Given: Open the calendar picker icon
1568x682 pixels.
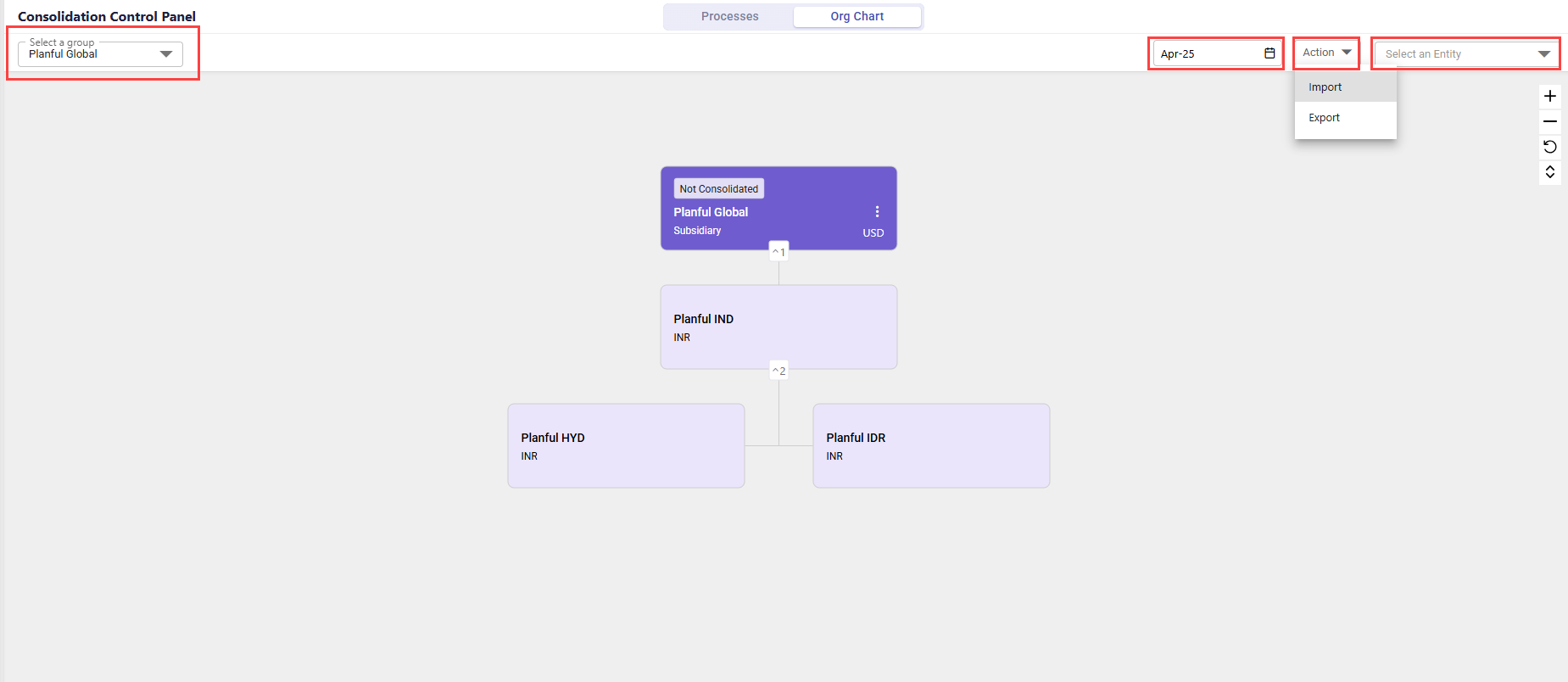Looking at the screenshot, I should 1269,53.
